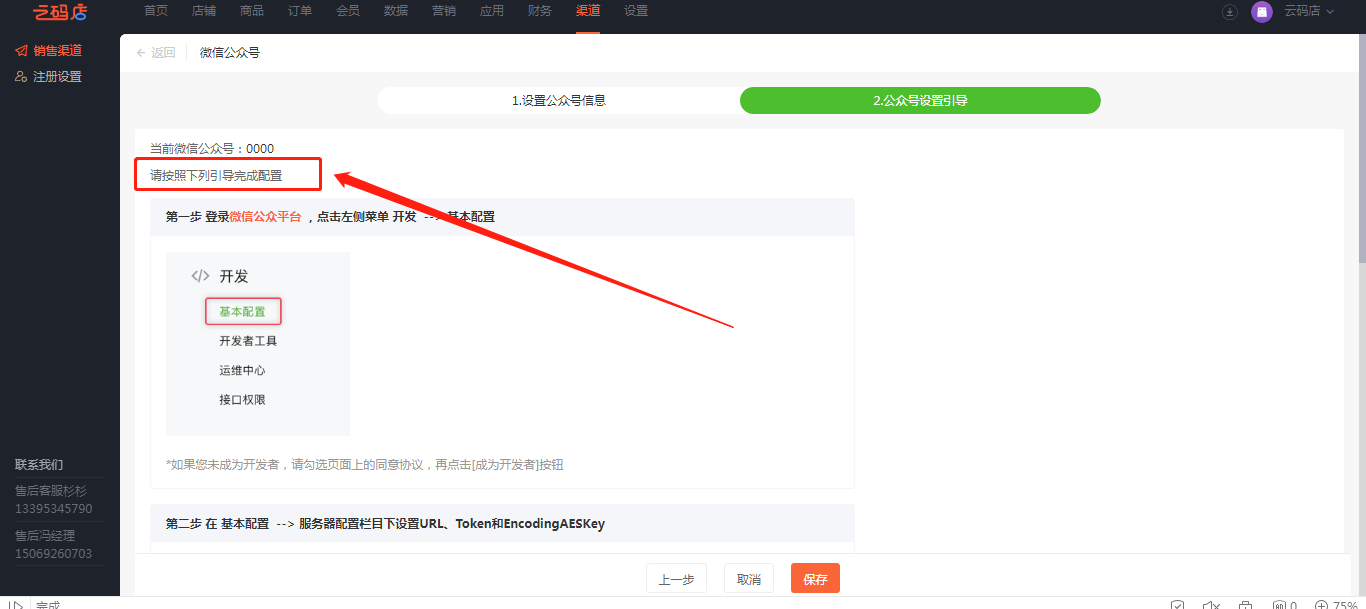This screenshot has height=609, width=1366.
Task: Click the orange 保存 button
Action: (x=815, y=578)
